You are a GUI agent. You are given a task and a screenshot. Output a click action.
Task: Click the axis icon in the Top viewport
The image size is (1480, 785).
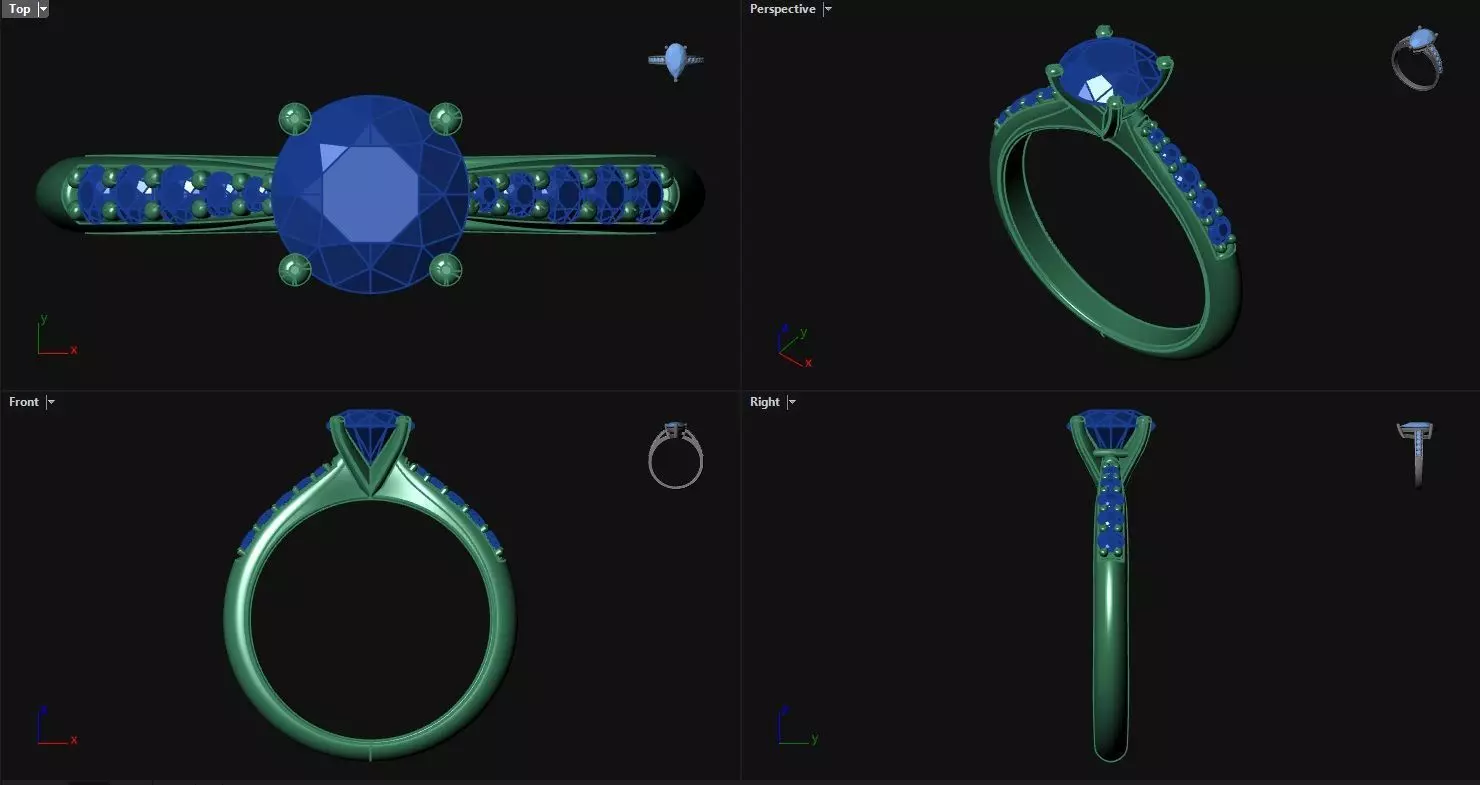point(55,335)
